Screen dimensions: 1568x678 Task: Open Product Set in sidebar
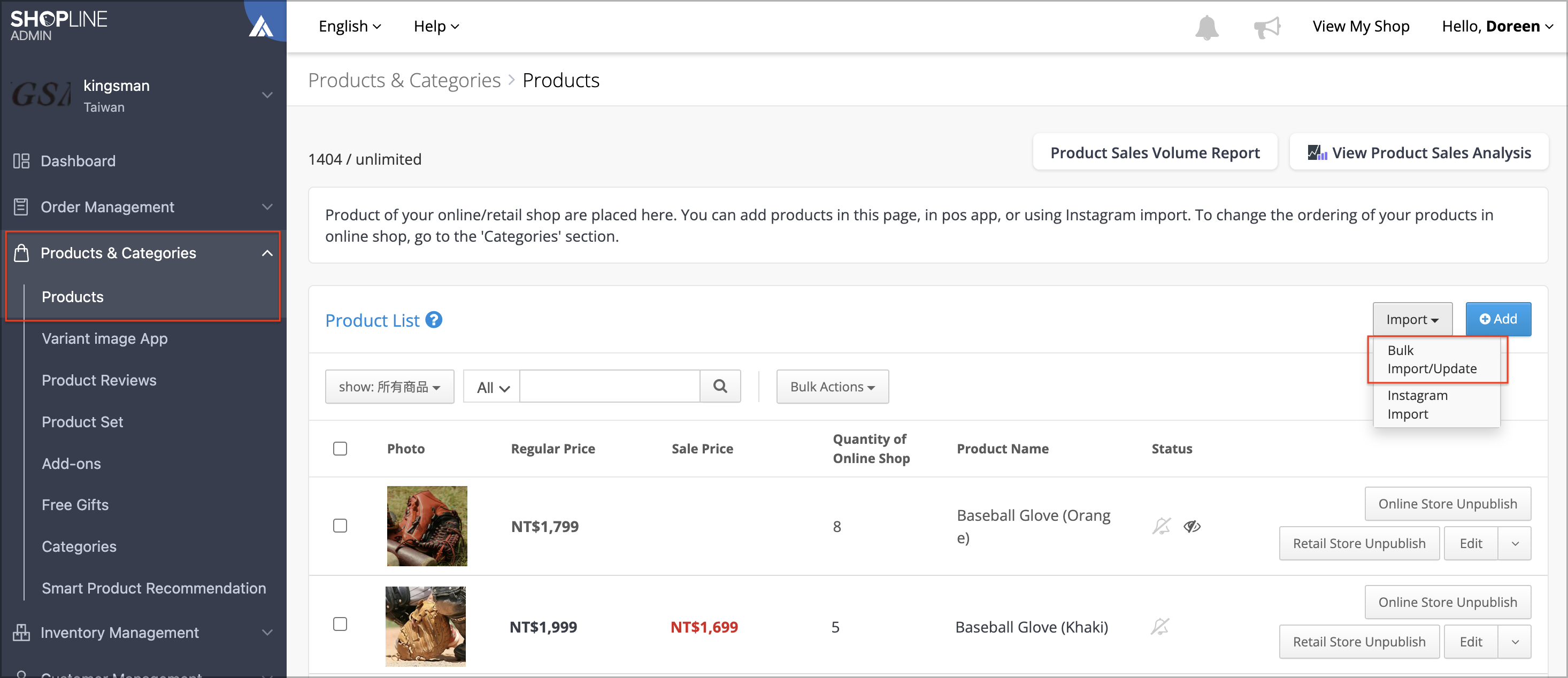[x=82, y=422]
